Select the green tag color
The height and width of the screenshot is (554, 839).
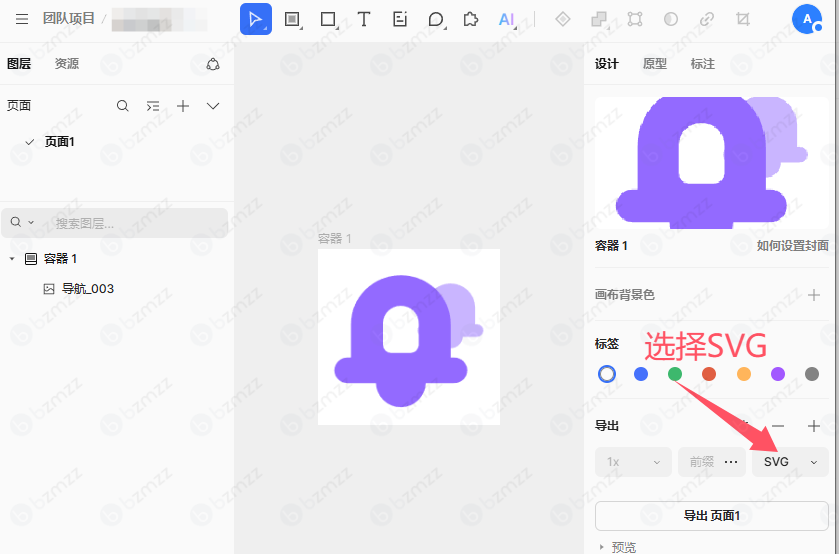tap(675, 374)
